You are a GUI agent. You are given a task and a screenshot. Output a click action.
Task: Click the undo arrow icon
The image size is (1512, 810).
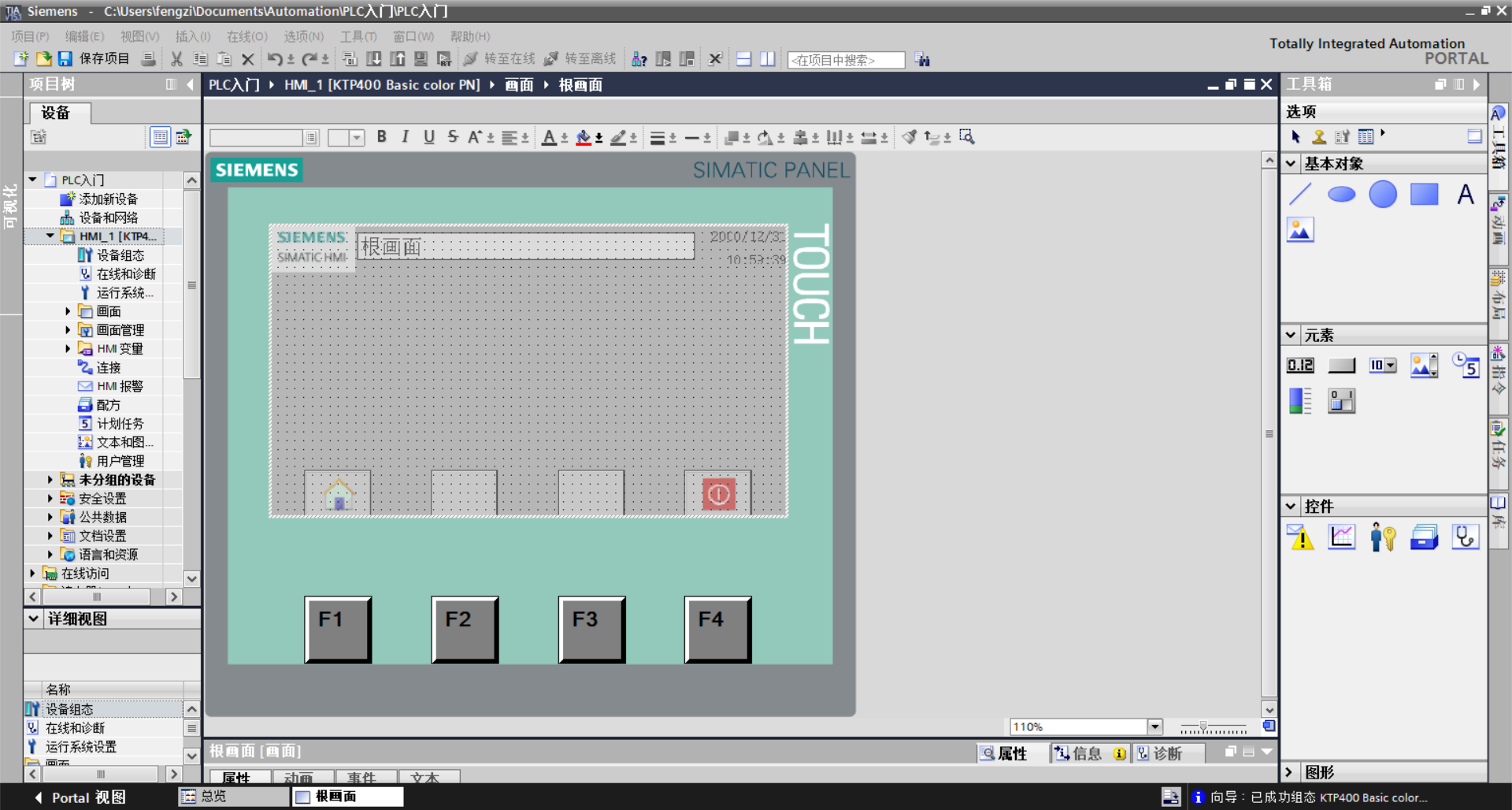pyautogui.click(x=275, y=58)
